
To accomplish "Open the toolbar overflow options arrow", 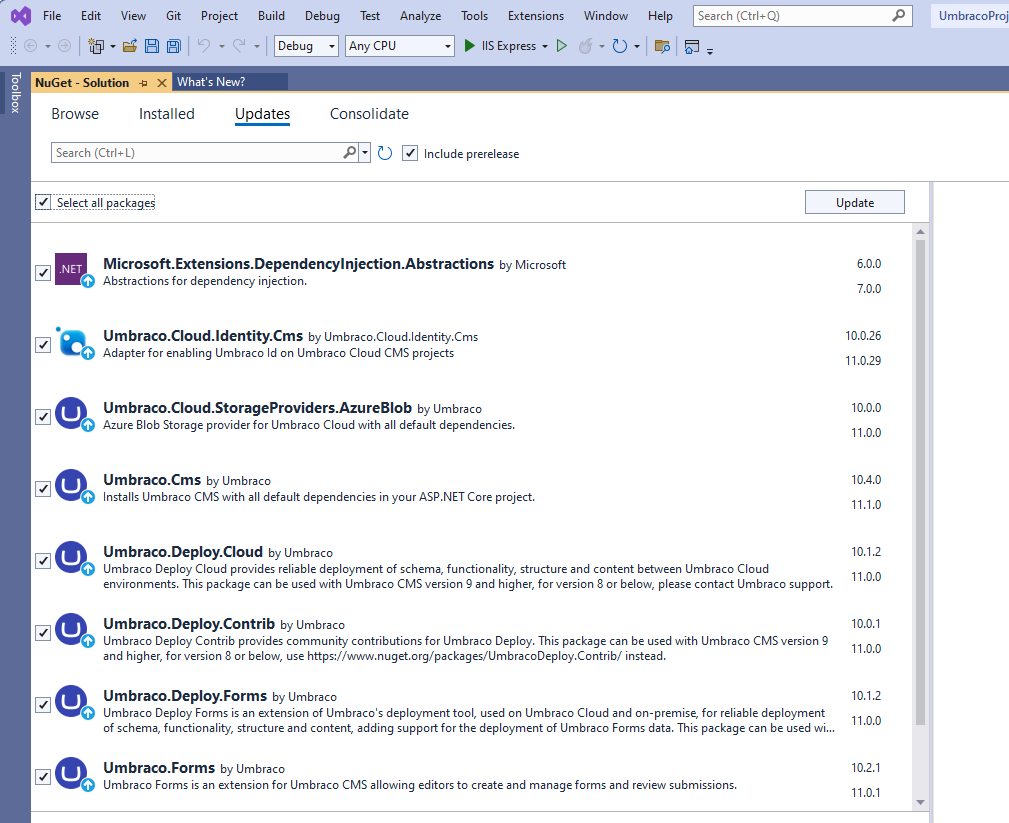I will 710,51.
